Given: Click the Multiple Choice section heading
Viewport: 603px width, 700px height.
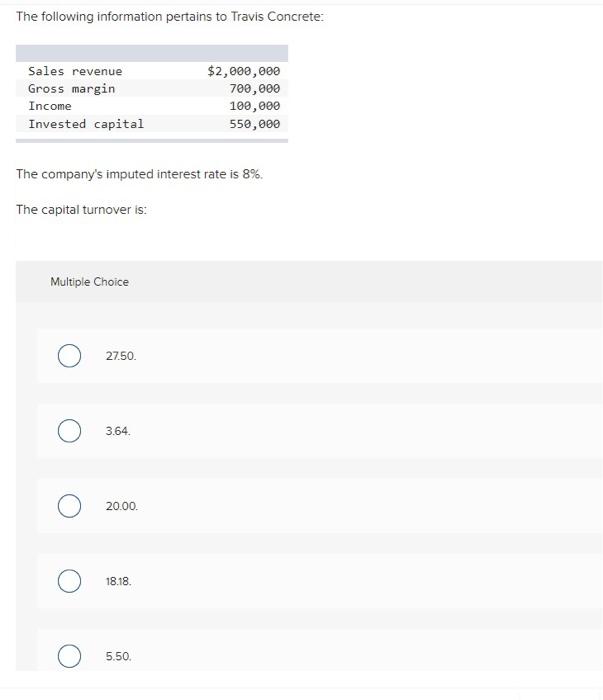Looking at the screenshot, I should tap(89, 282).
